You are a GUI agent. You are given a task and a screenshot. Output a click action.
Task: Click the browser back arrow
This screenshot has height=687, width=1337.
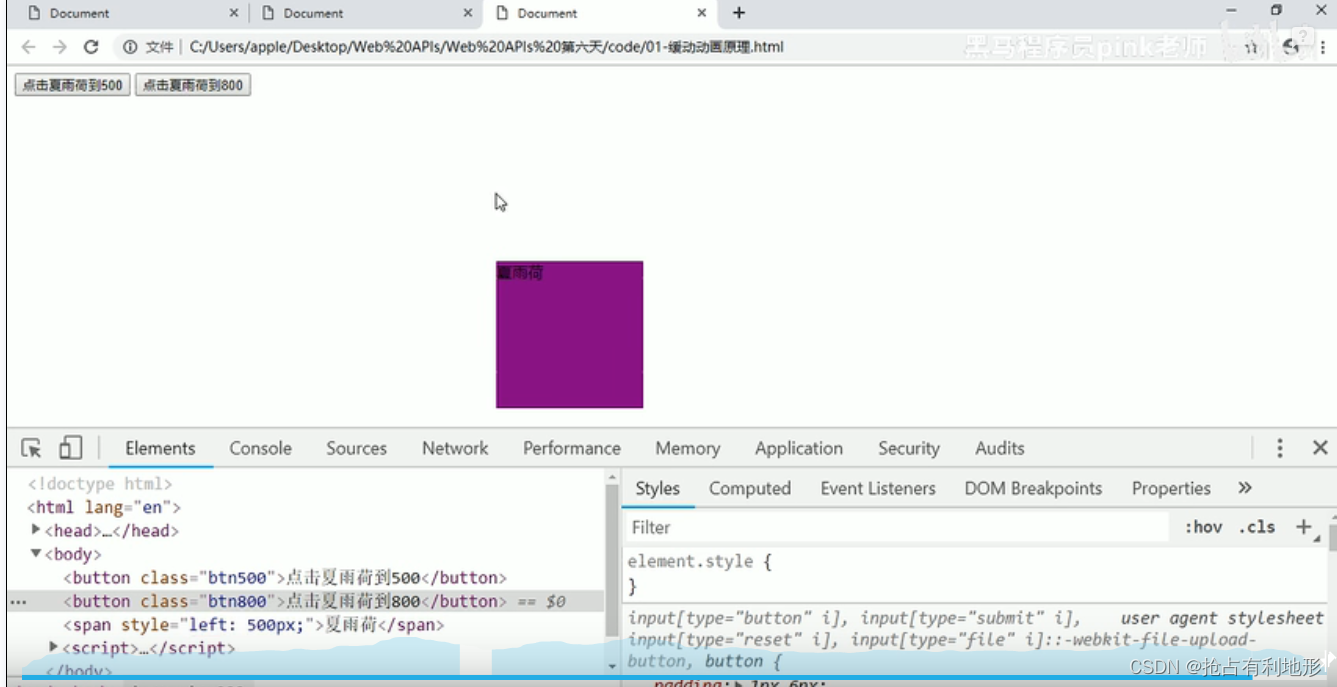28,47
